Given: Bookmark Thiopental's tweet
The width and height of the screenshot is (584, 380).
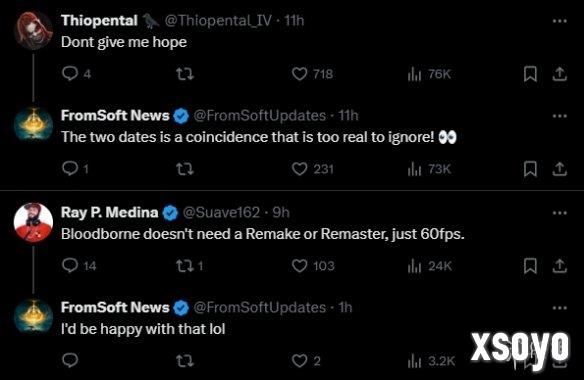Looking at the screenshot, I should [x=530, y=74].
